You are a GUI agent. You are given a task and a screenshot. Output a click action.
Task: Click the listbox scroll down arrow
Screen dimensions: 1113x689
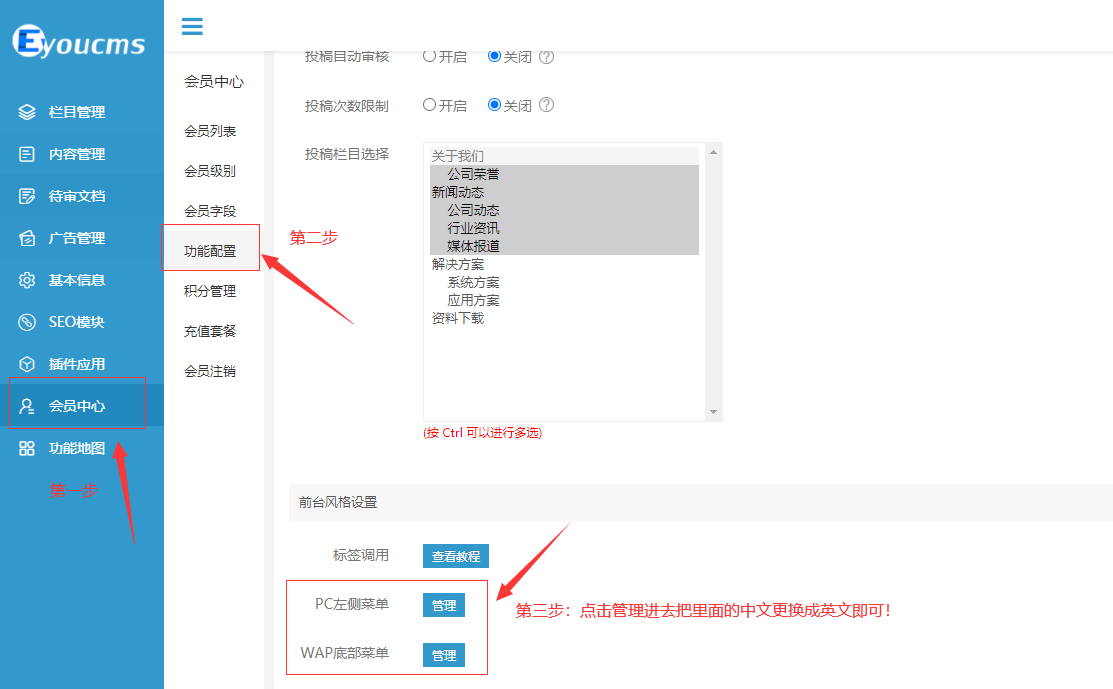pos(713,412)
